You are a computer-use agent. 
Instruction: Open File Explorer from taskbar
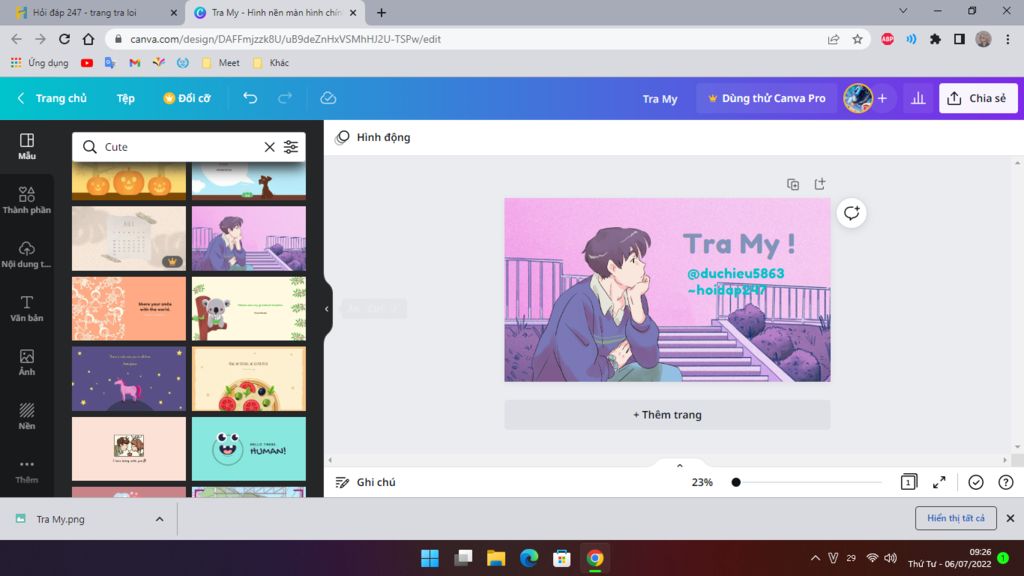(x=496, y=558)
